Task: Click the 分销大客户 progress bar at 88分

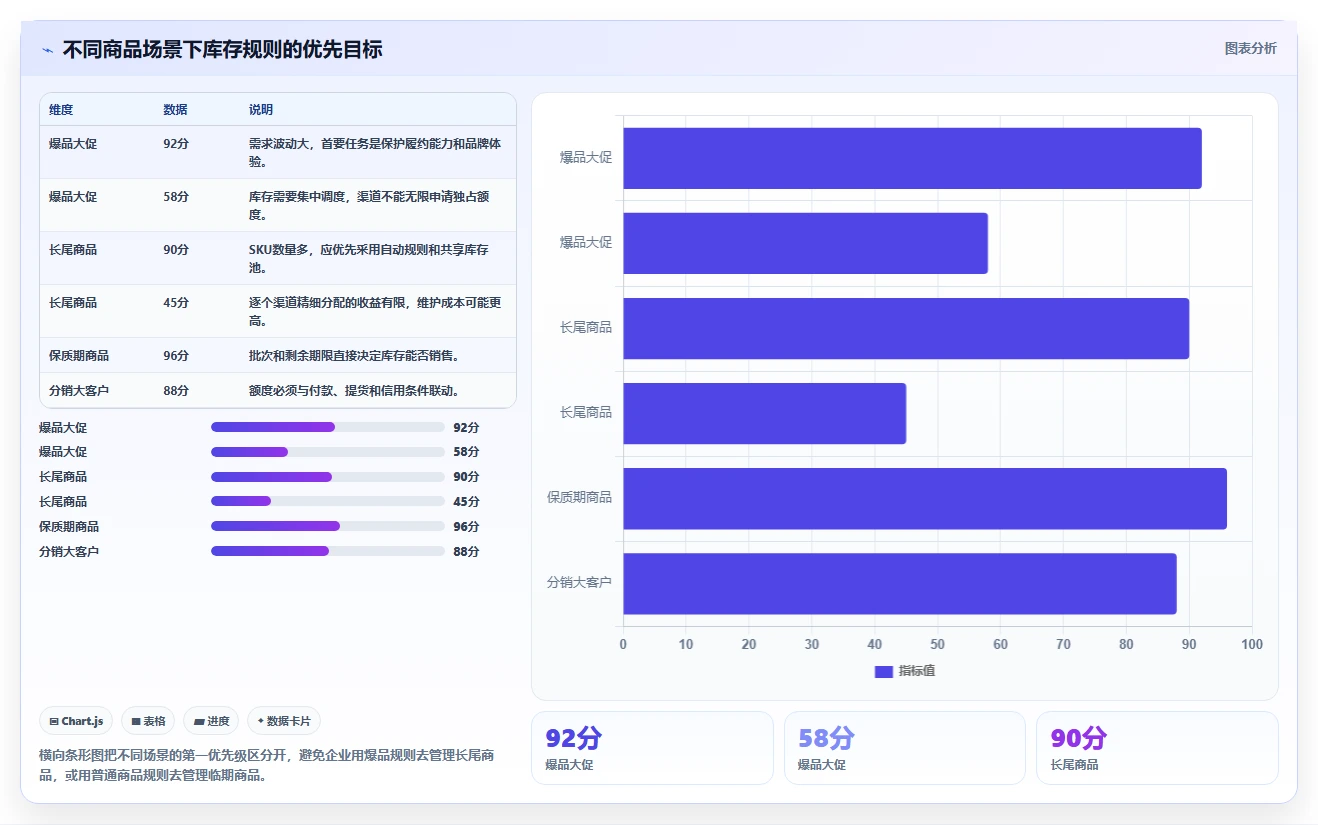Action: tap(328, 551)
